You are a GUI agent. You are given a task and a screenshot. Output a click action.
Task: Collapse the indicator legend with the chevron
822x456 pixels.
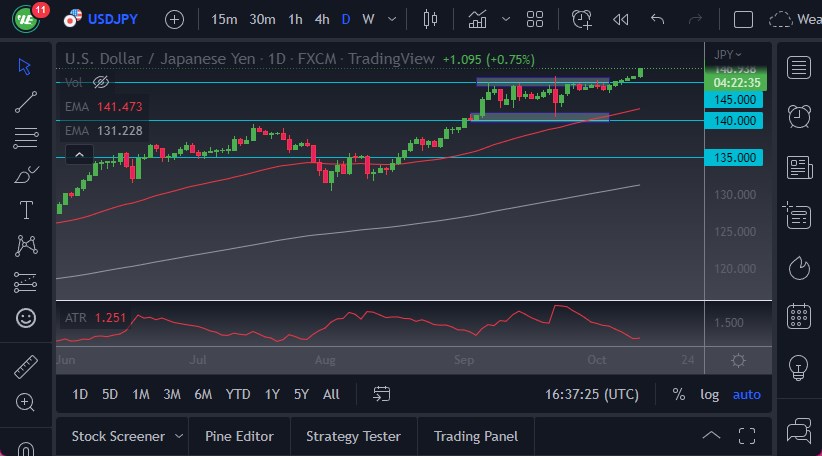point(79,155)
